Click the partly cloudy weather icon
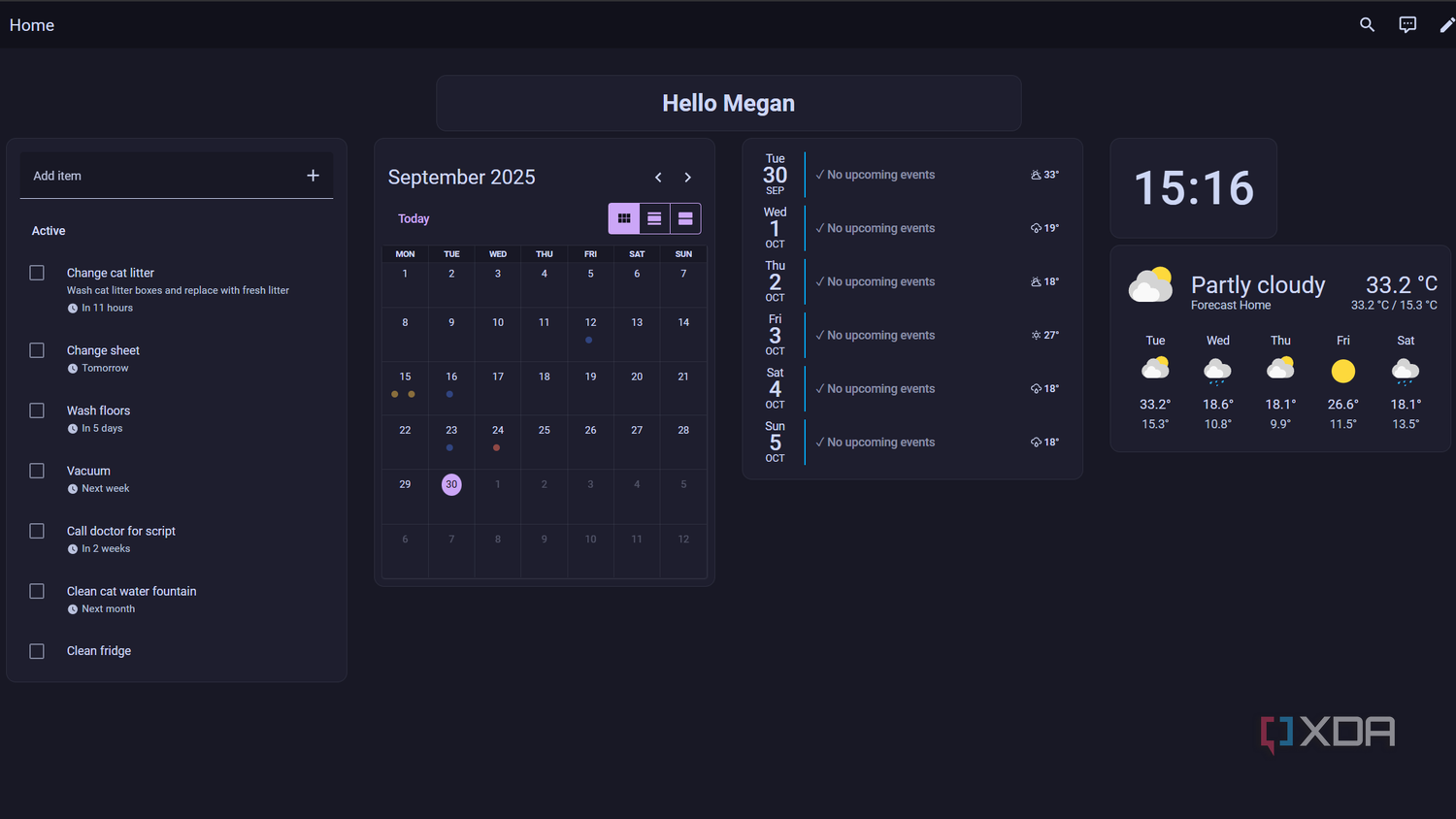The width and height of the screenshot is (1456, 819). [1150, 285]
